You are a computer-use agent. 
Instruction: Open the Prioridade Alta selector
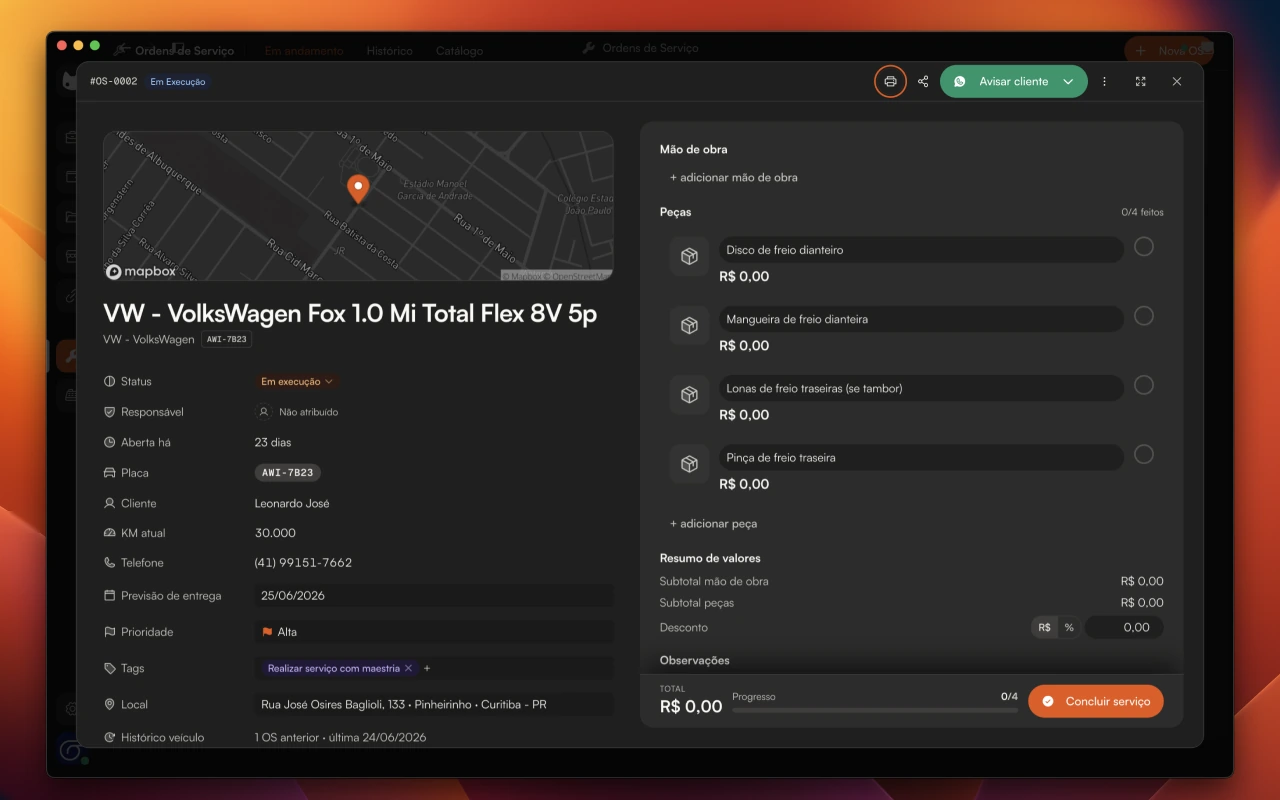point(434,632)
